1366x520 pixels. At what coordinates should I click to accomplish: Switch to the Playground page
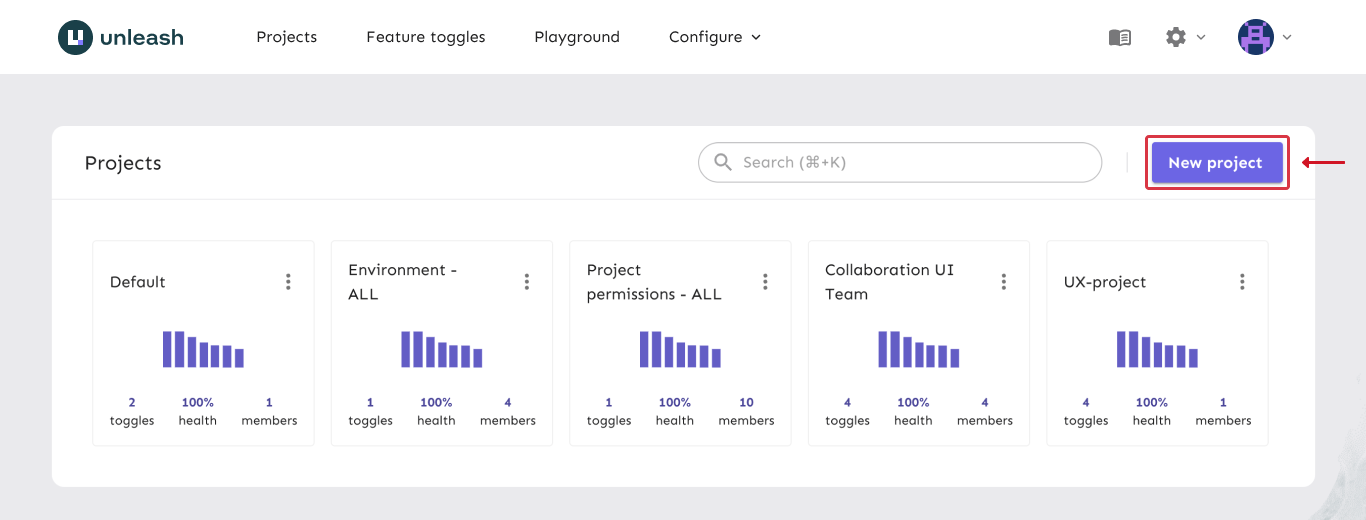point(577,37)
